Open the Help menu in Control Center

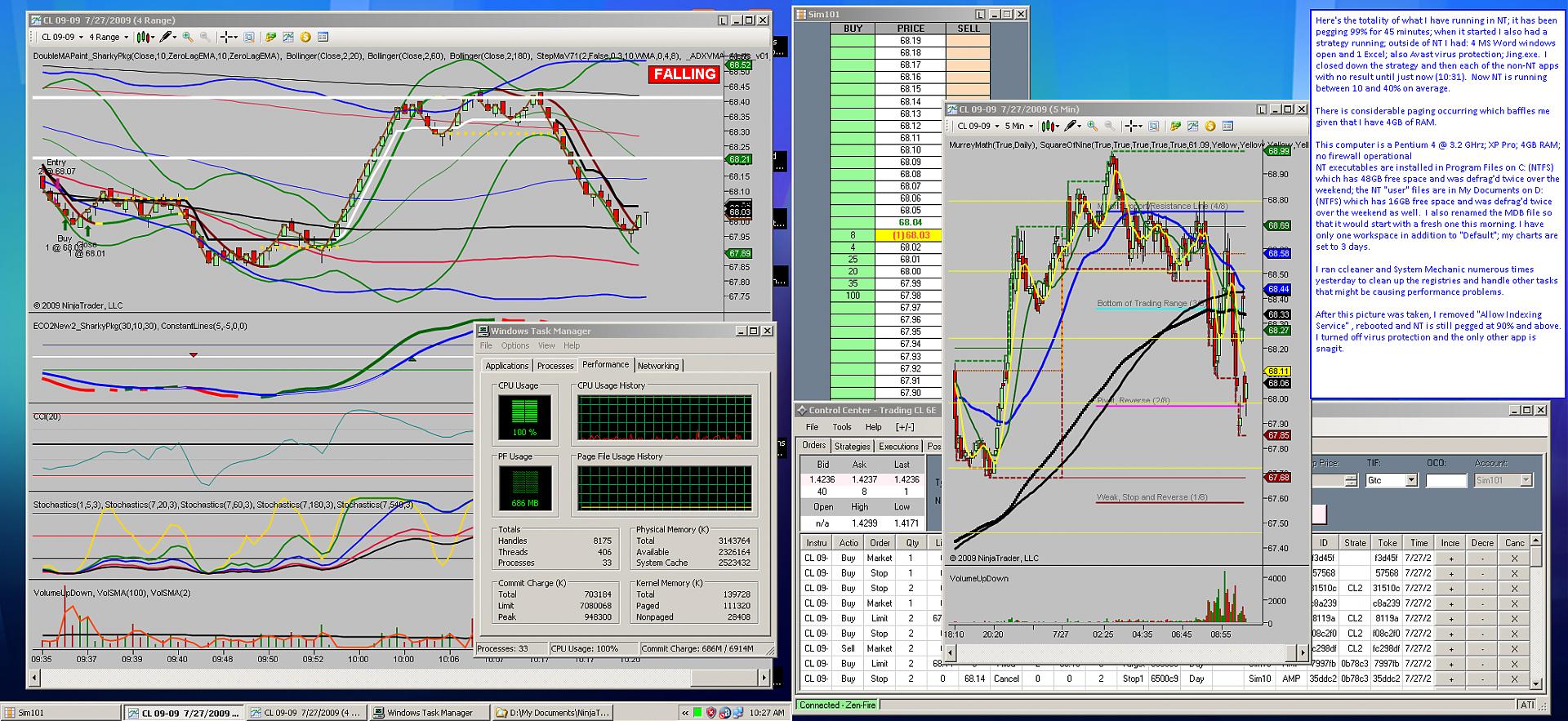(x=873, y=427)
